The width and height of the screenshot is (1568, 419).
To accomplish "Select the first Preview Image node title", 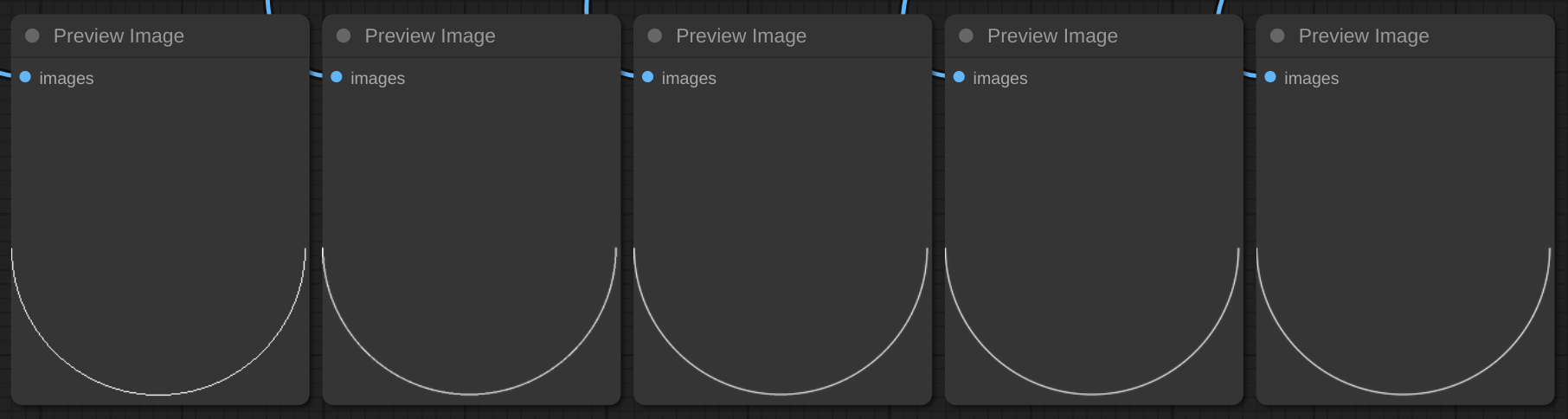I will point(119,35).
